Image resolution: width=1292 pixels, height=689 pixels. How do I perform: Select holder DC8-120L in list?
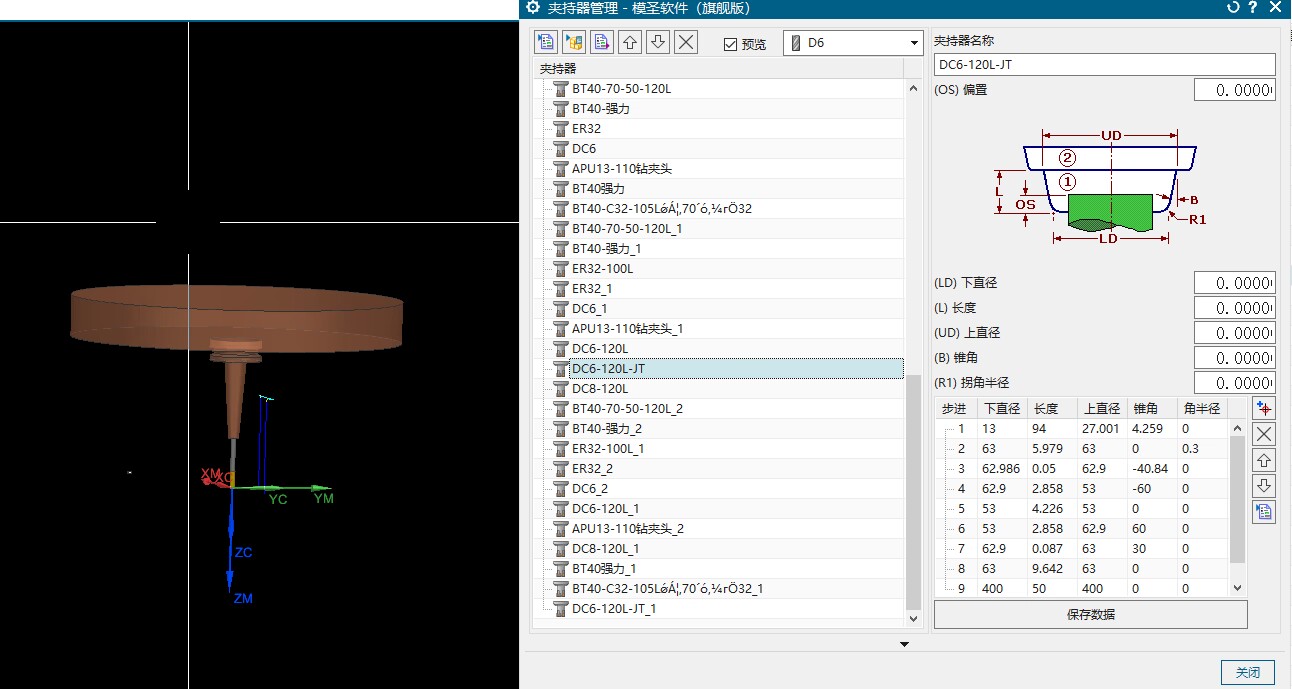600,388
